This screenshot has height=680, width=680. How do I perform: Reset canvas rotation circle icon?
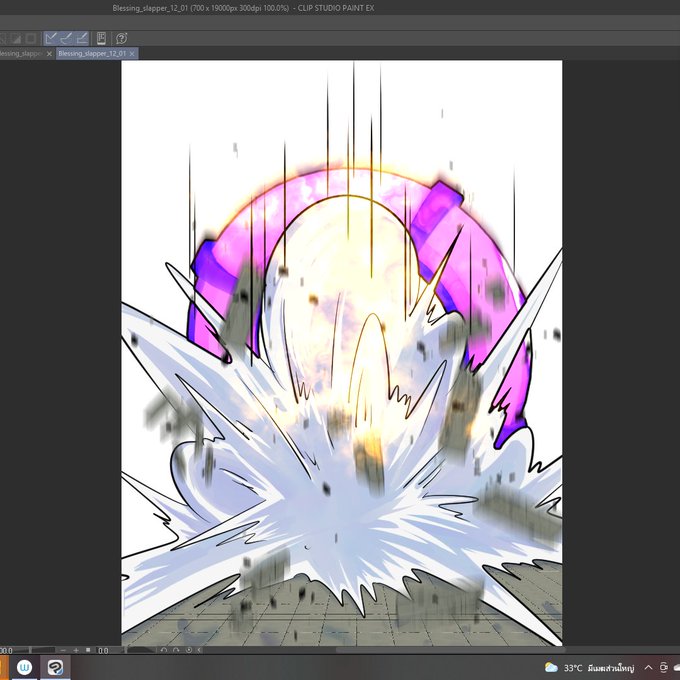click(x=189, y=650)
